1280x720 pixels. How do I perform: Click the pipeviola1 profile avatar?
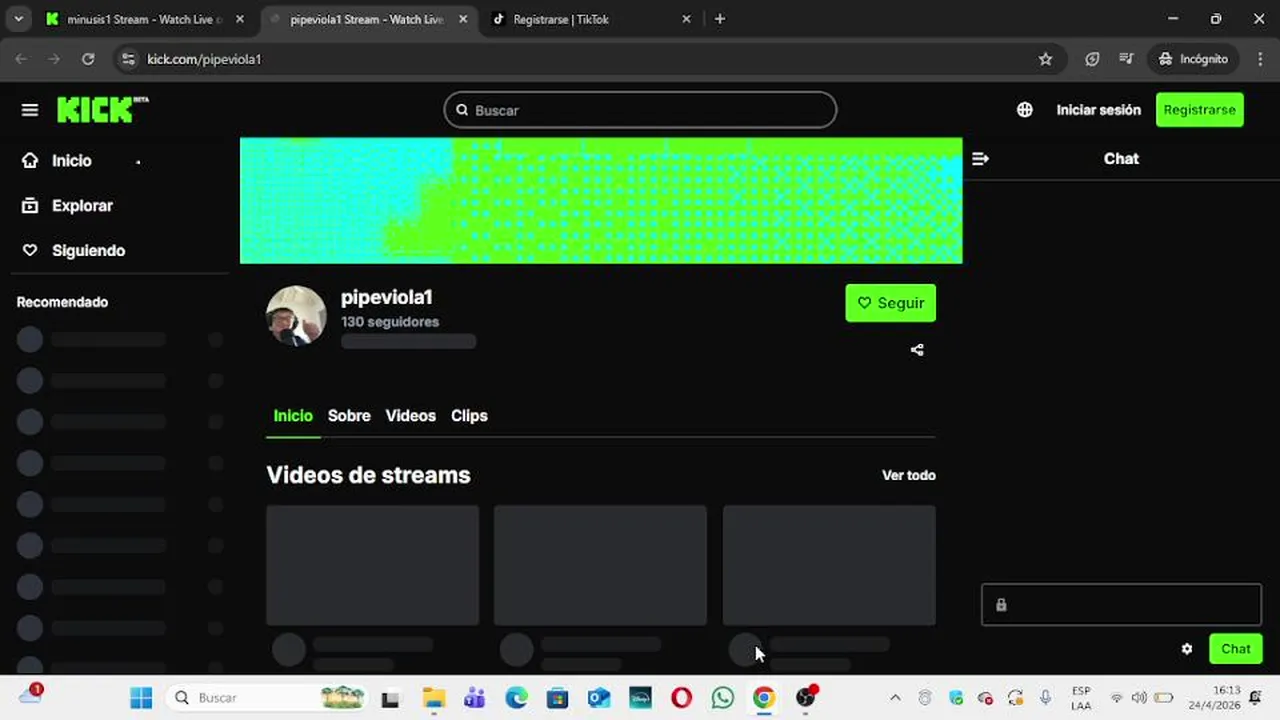296,316
